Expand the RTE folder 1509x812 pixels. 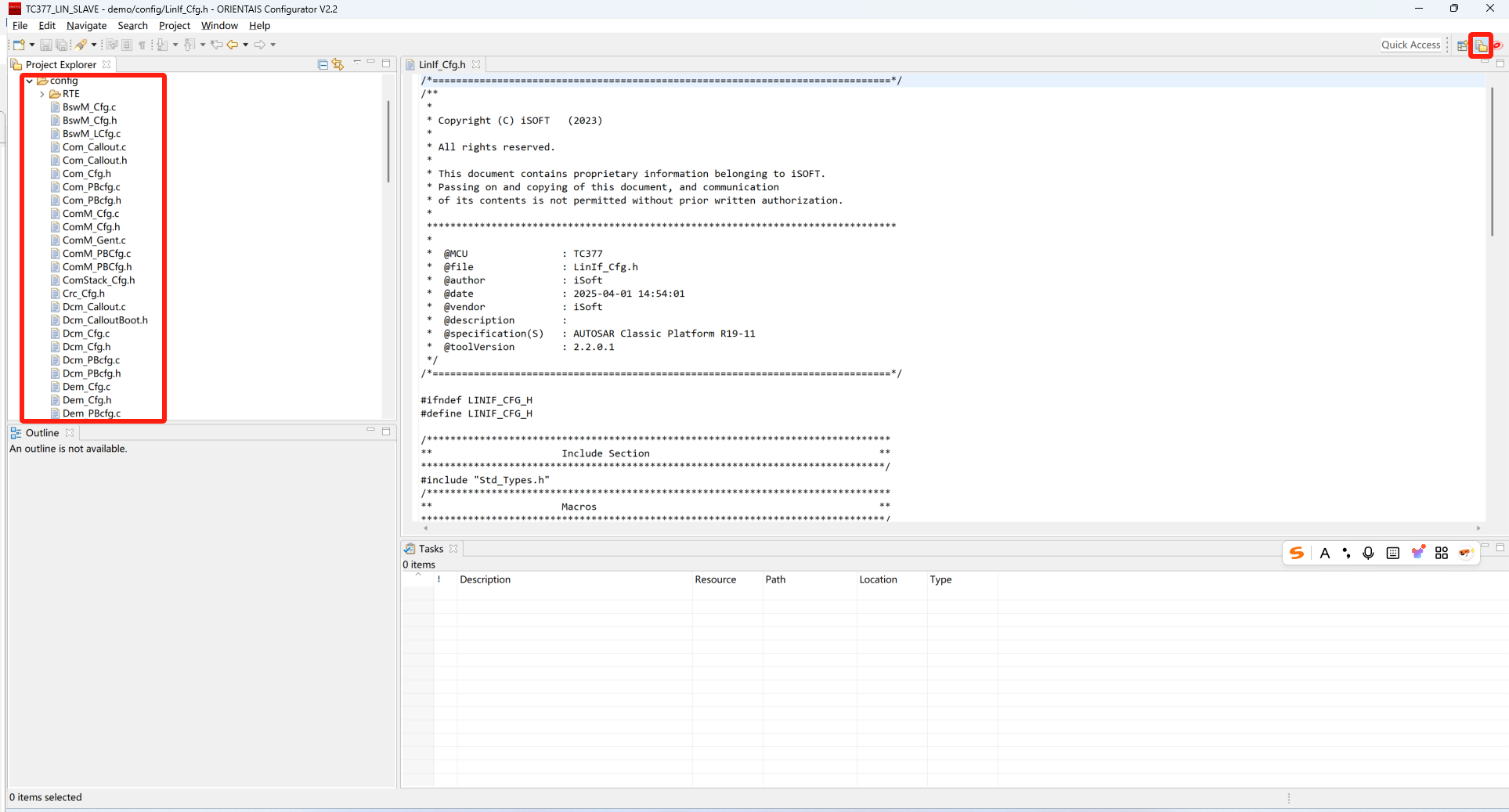coord(42,94)
